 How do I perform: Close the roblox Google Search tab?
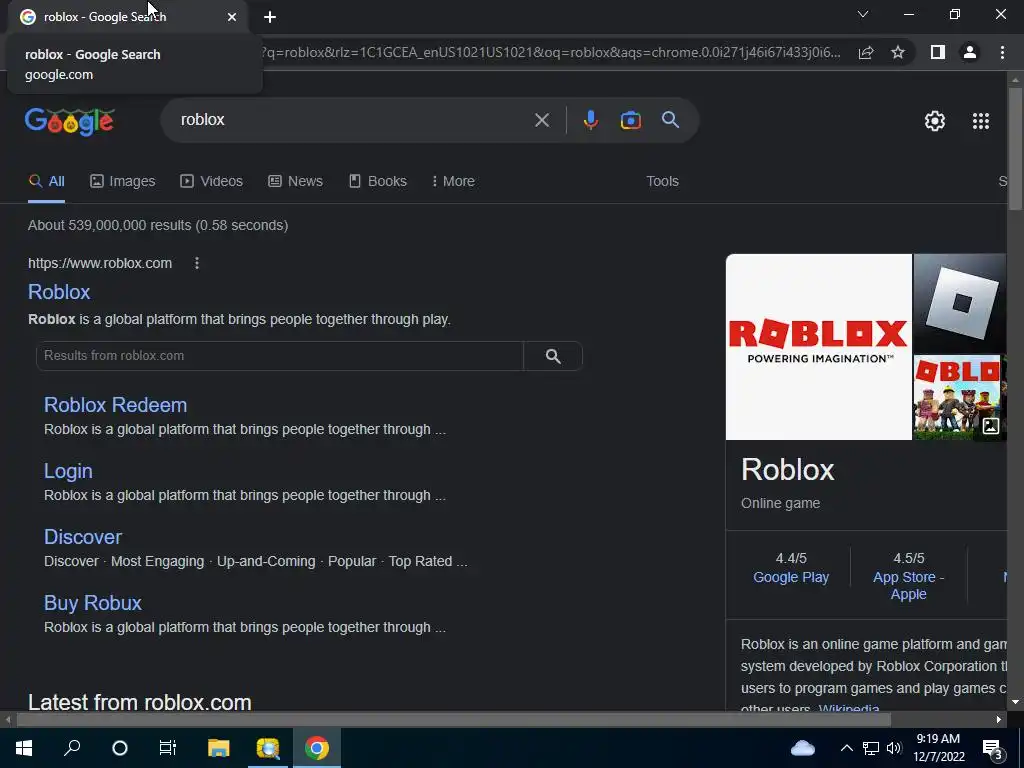pos(232,17)
